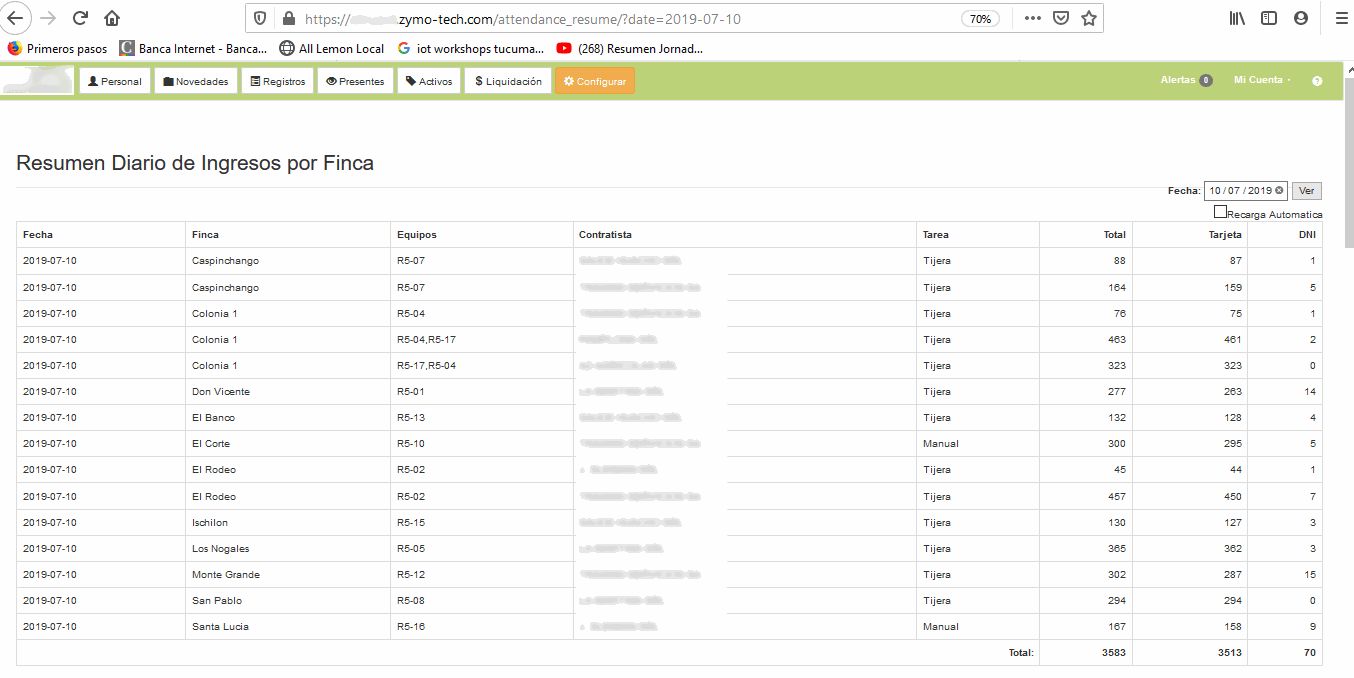Viewport: 1354px width, 678px height.
Task: Reload the page with the refresh icon
Action: (x=79, y=17)
